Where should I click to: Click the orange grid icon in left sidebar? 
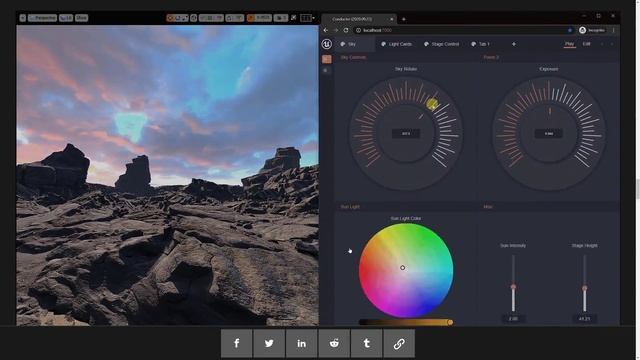coord(327,59)
